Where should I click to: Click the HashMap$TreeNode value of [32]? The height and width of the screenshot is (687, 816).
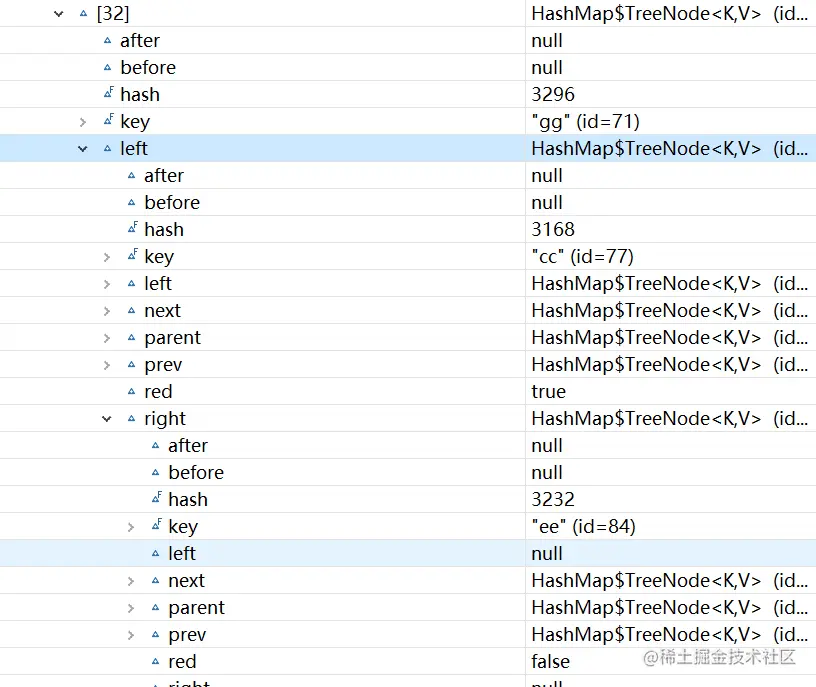click(x=669, y=14)
